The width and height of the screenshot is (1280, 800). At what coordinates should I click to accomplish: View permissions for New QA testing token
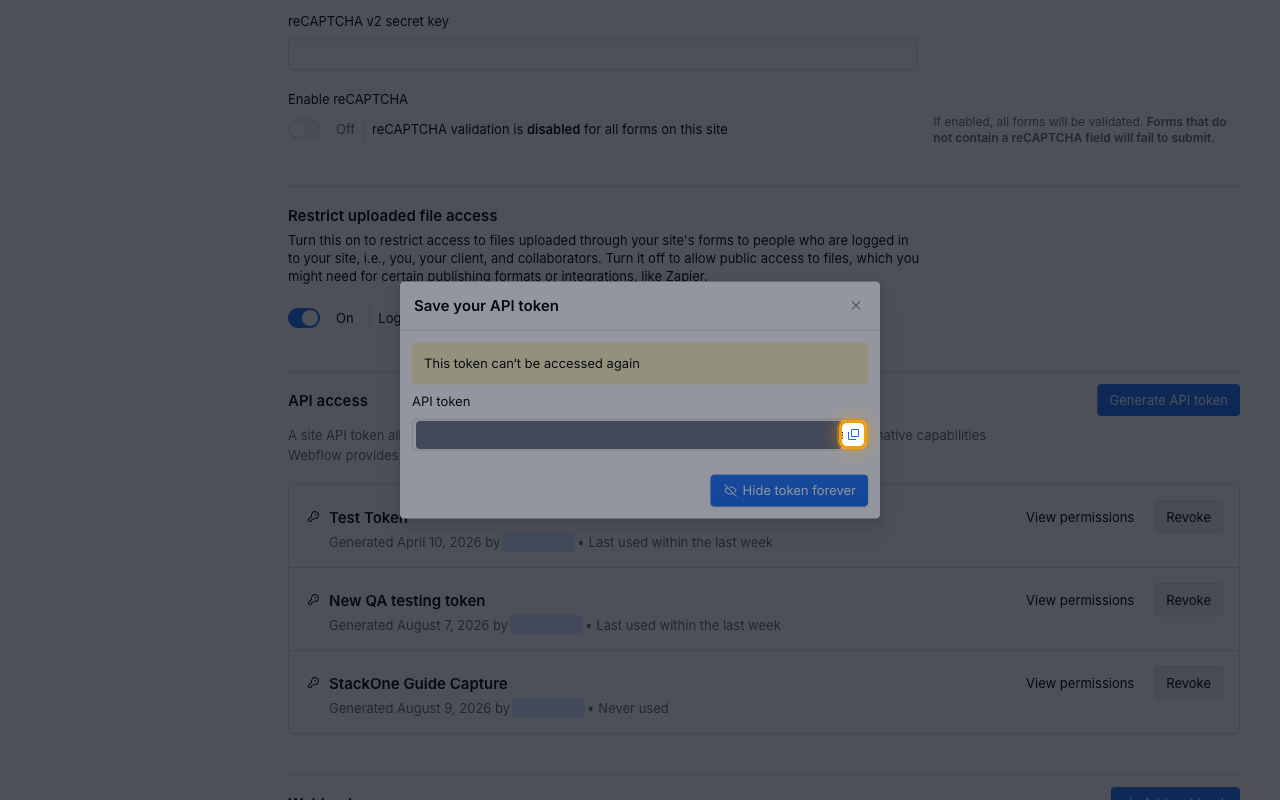click(x=1080, y=600)
